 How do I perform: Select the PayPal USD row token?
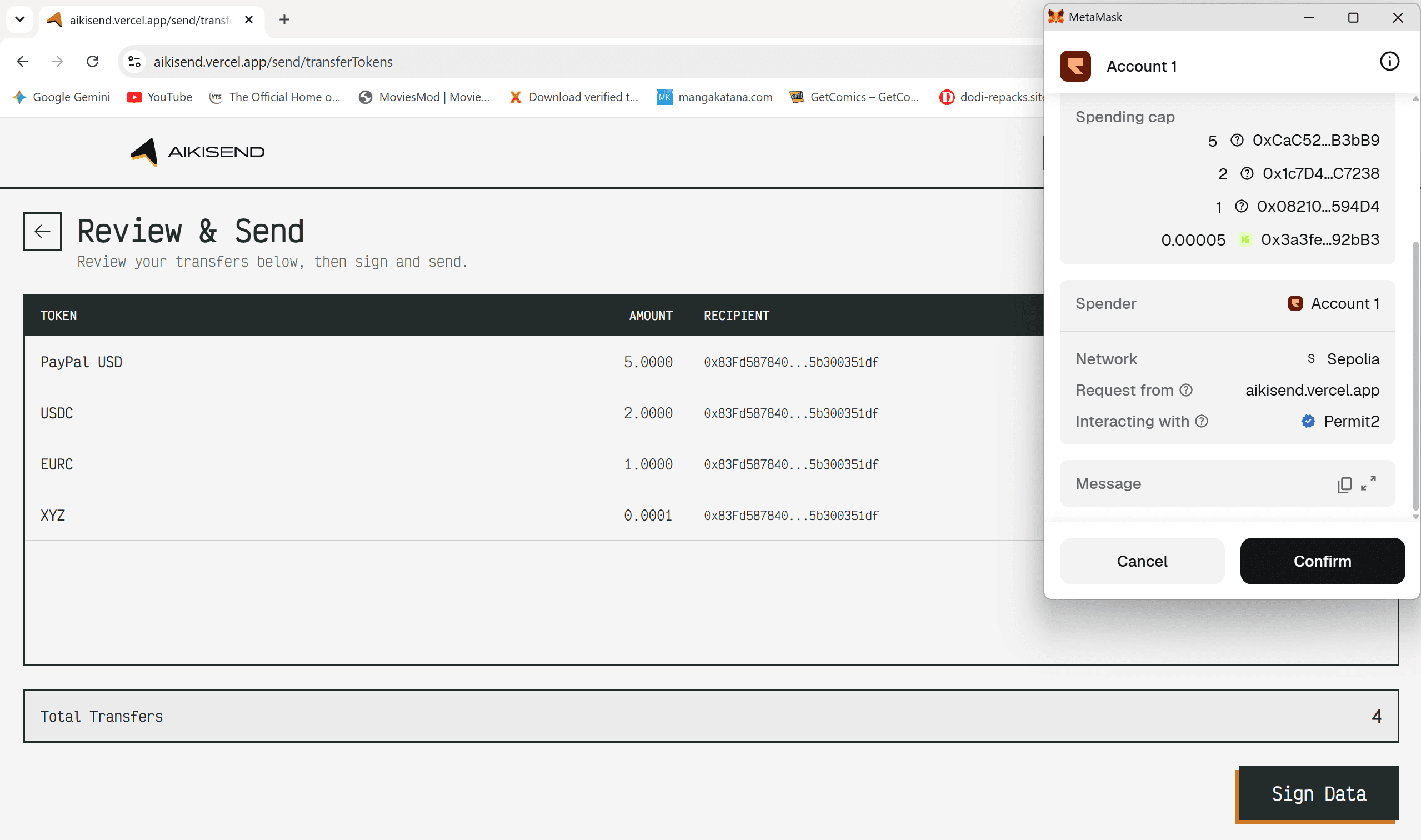(81, 362)
